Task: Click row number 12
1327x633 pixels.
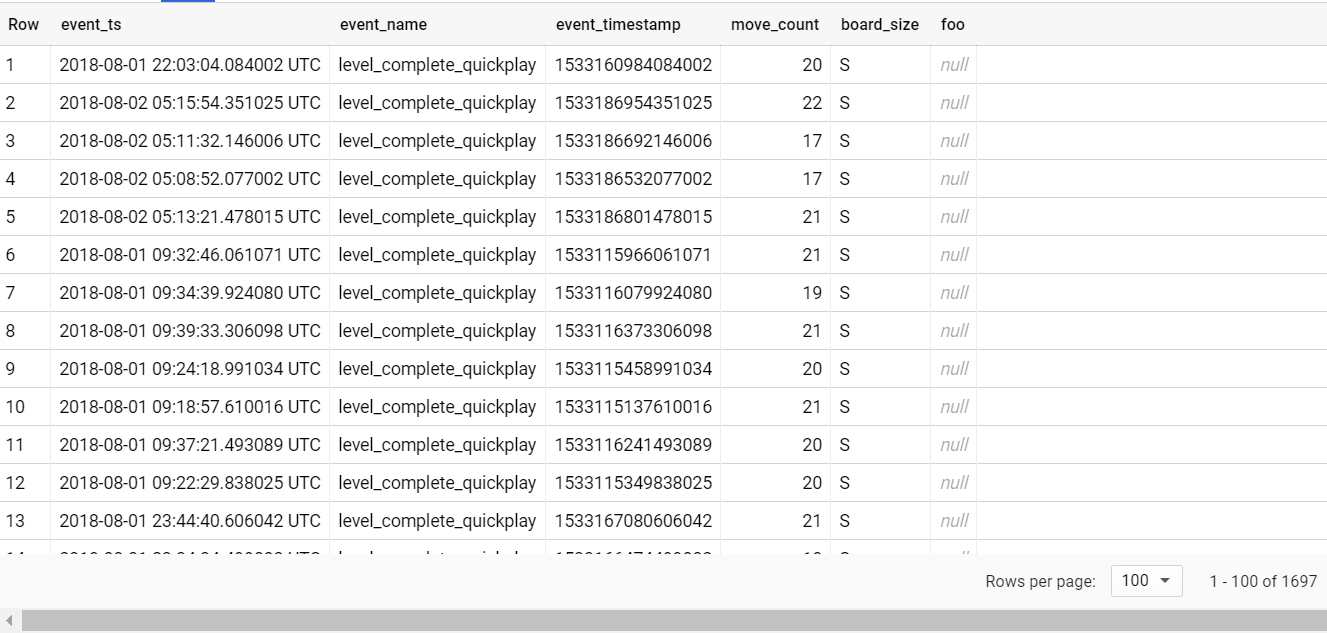Action: [15, 483]
